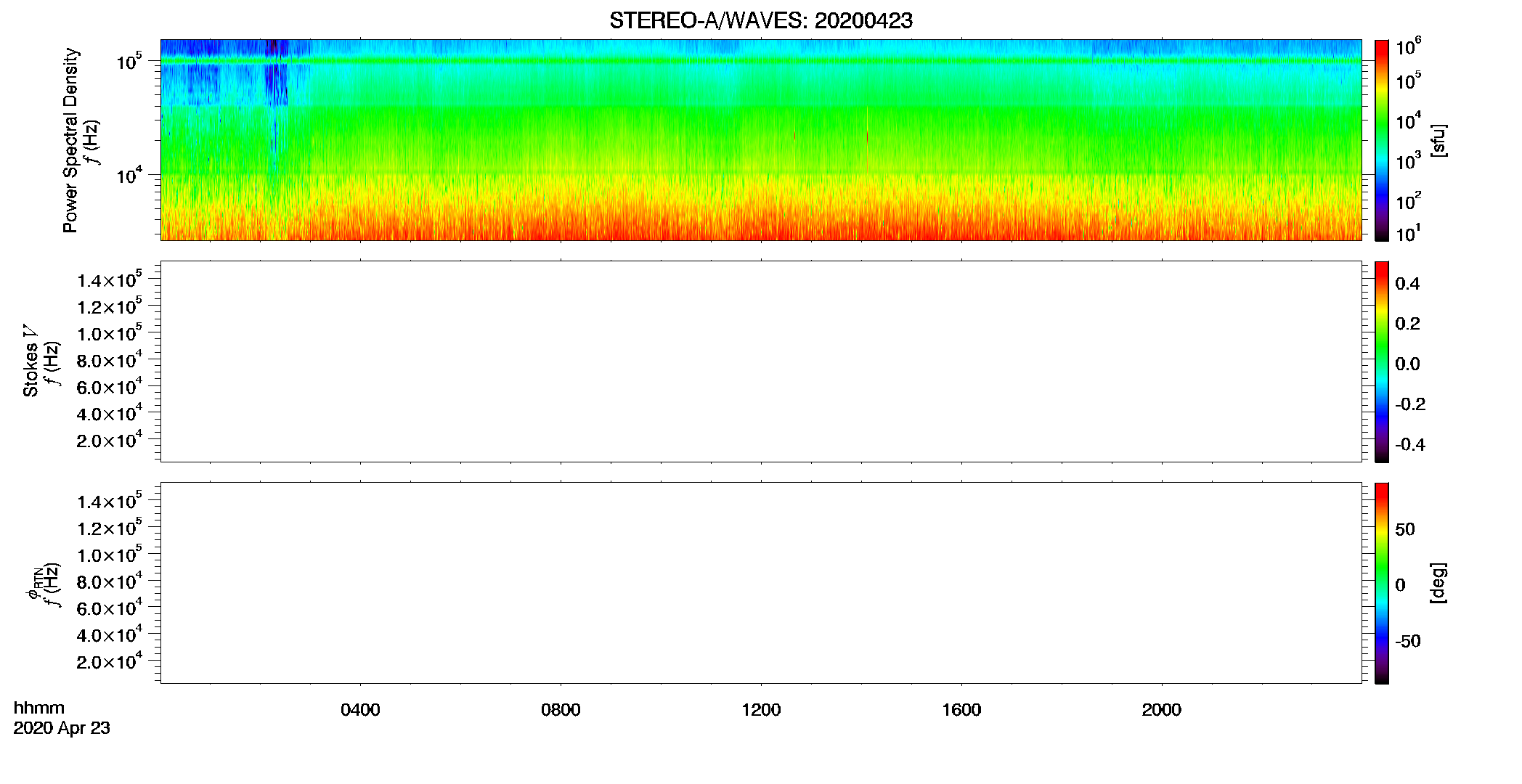The width and height of the screenshot is (1522, 784).
Task: Click the 1.0×10^5 tick on φ RTN axis
Action: (110, 554)
